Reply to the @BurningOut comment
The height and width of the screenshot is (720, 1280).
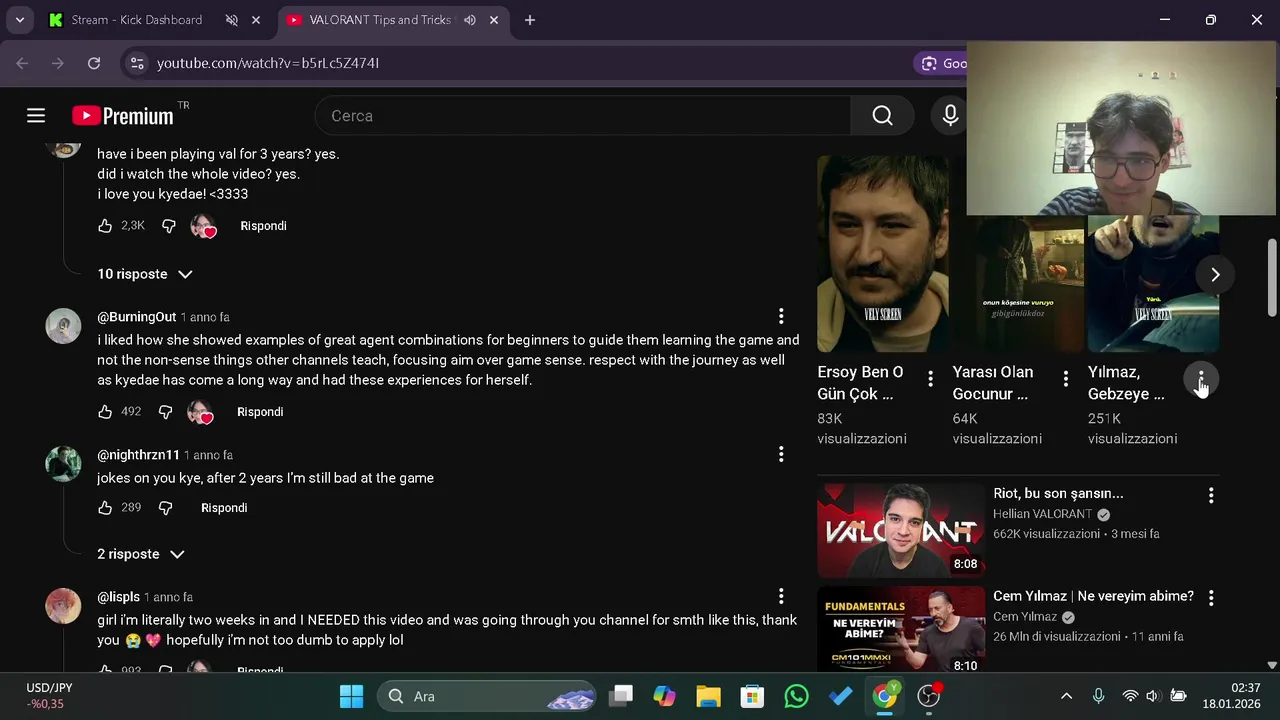(260, 412)
